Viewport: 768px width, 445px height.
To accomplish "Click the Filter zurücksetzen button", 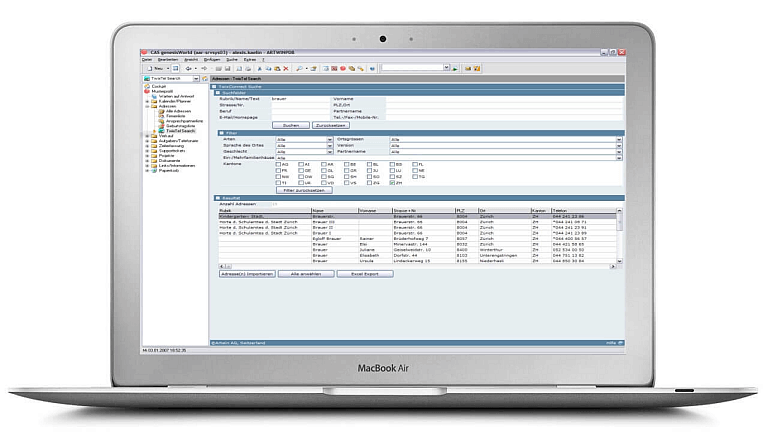I will tap(304, 190).
